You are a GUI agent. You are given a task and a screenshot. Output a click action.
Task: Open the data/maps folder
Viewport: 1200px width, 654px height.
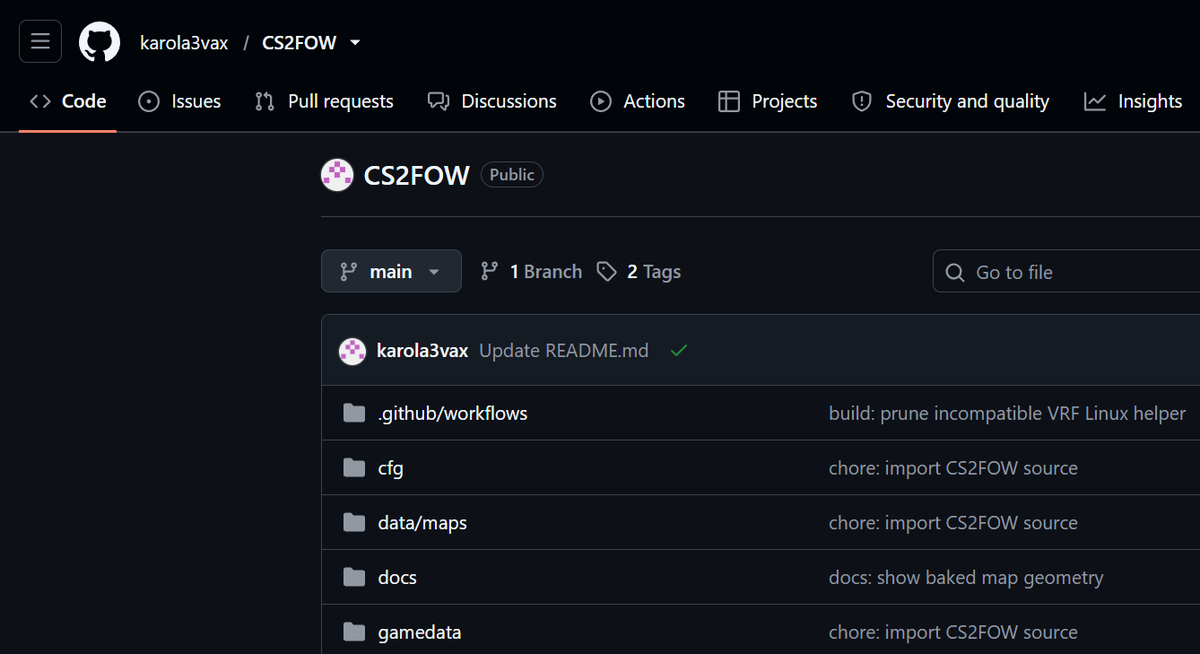point(422,523)
